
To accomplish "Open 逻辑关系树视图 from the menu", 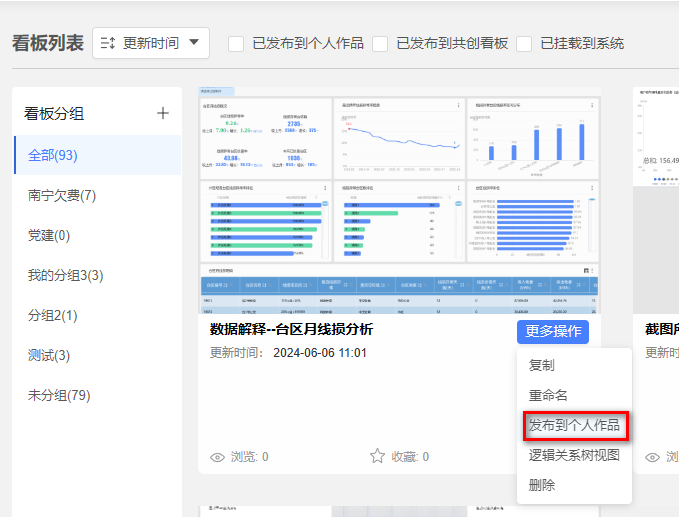I will (574, 455).
